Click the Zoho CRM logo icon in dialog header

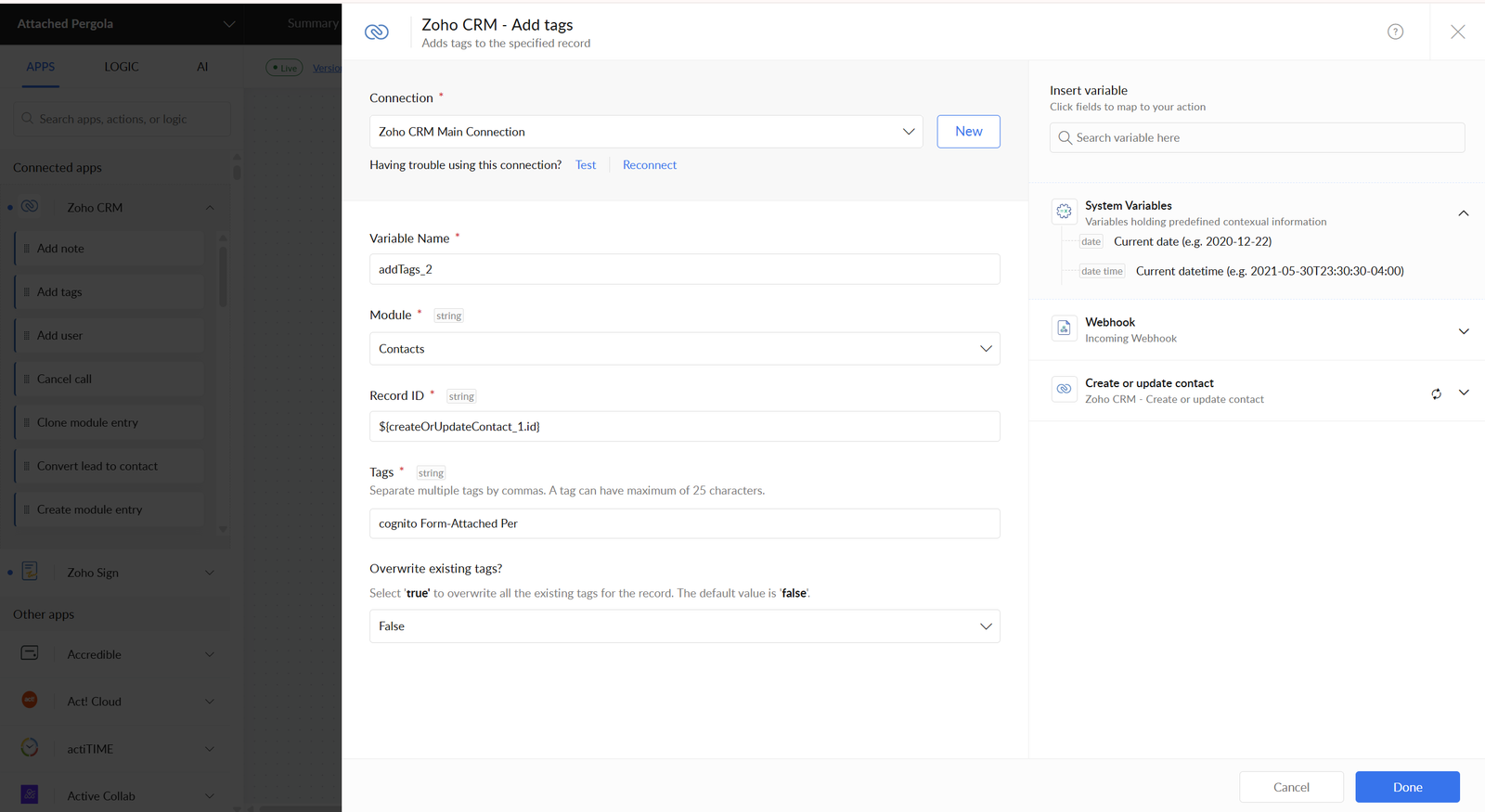[x=377, y=32]
